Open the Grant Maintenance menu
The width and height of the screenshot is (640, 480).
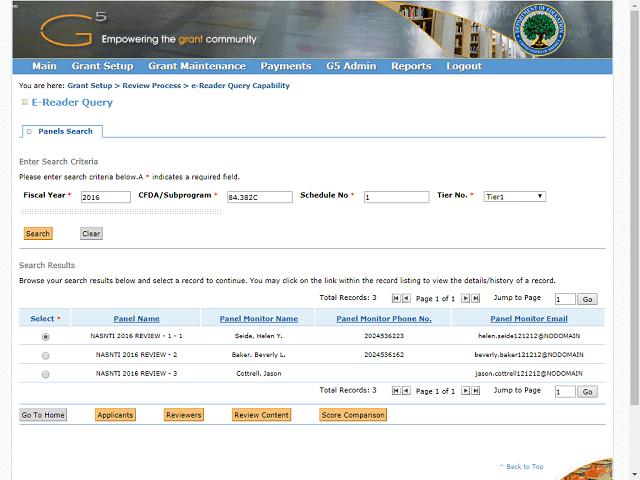point(197,66)
